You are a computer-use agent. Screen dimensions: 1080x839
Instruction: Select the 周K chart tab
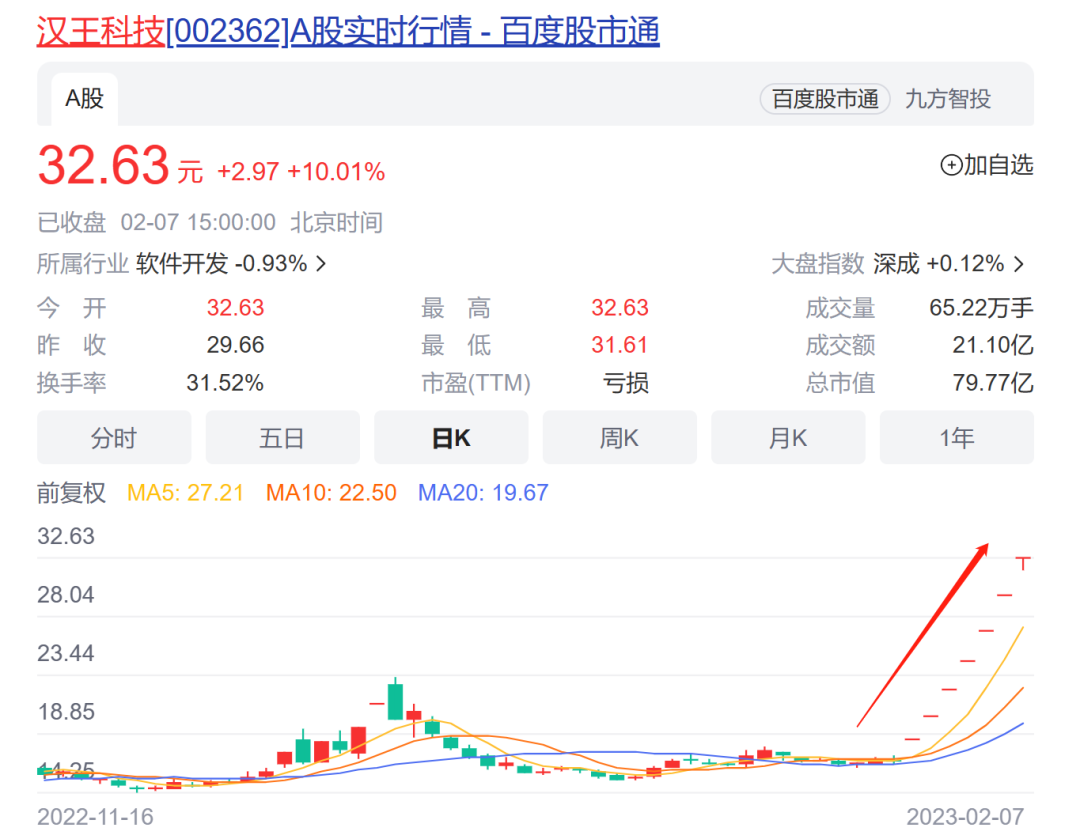point(620,437)
